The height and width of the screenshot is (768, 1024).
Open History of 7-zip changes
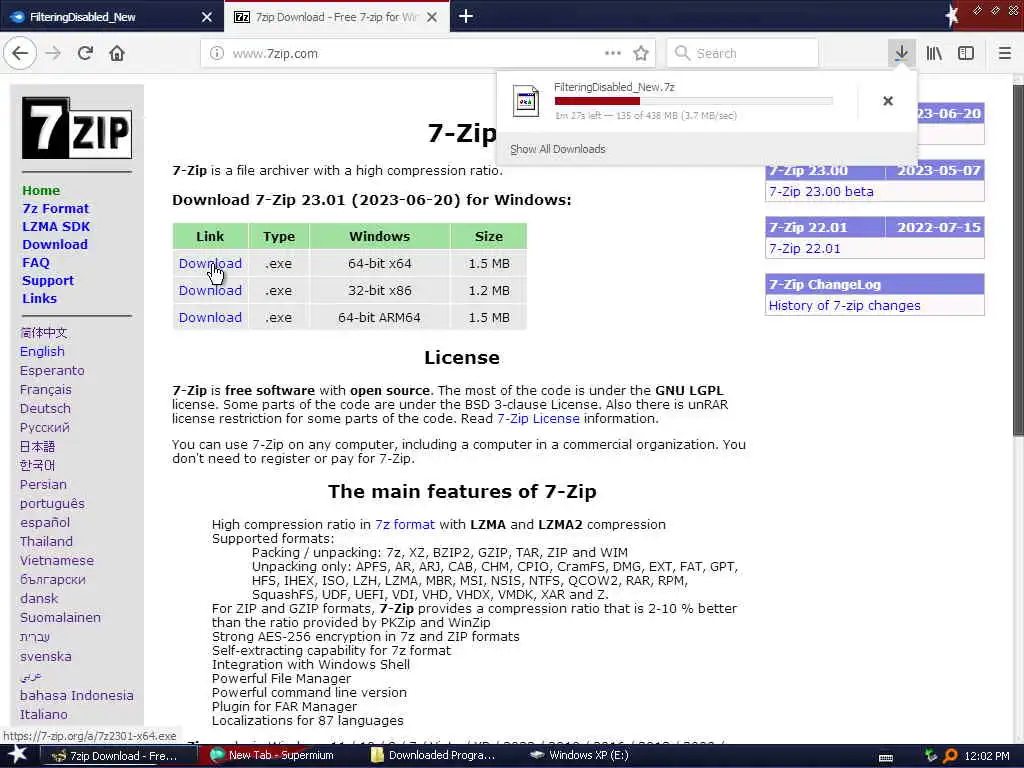coord(844,305)
